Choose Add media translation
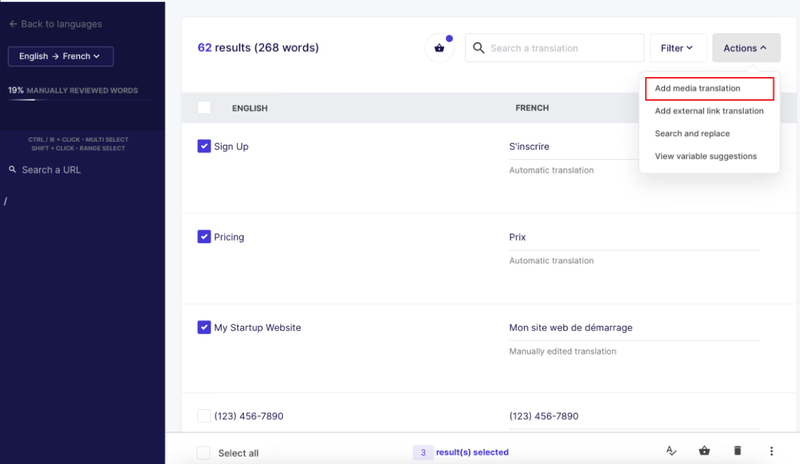 click(x=709, y=88)
